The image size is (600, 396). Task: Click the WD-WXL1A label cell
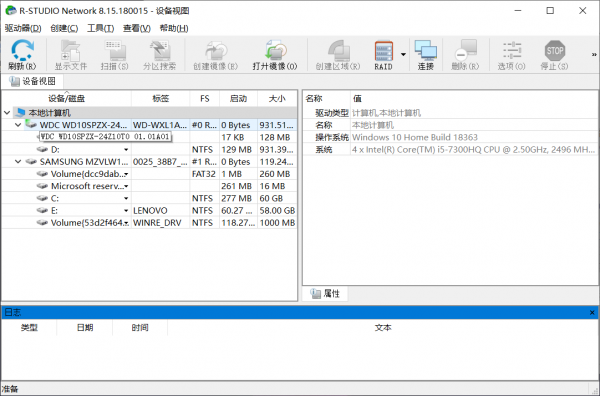click(160, 125)
